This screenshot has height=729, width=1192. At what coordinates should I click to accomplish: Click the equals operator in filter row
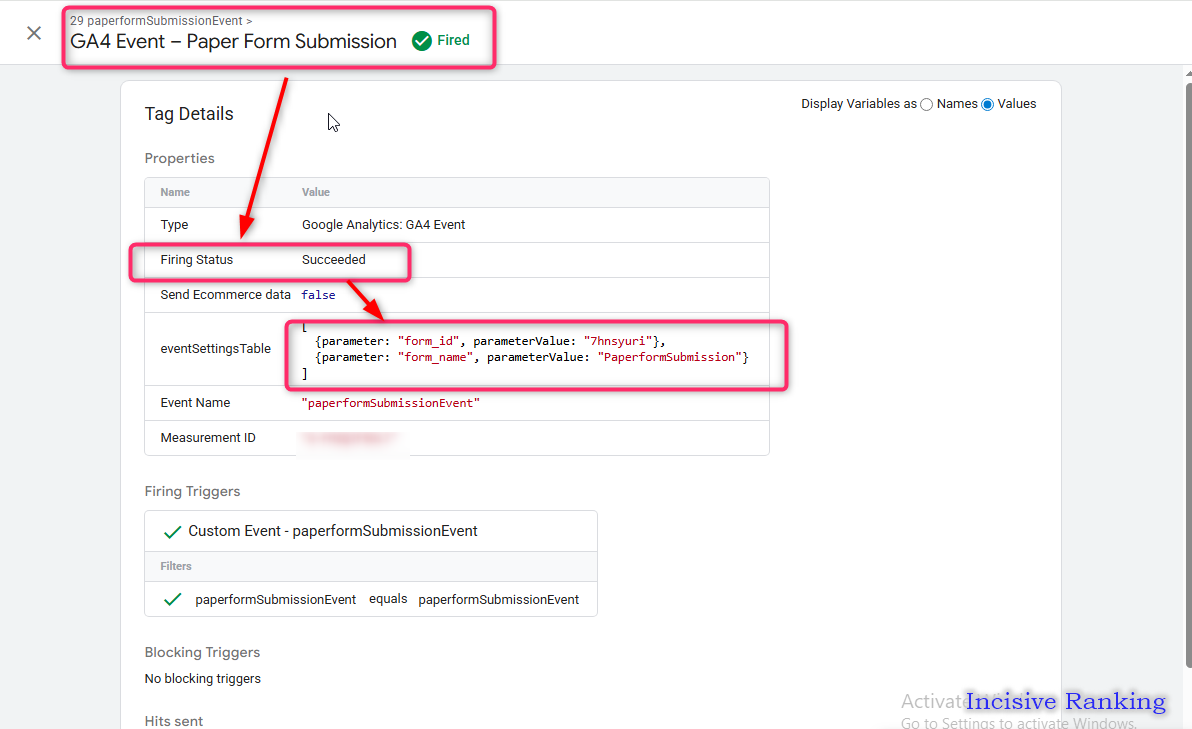[388, 599]
